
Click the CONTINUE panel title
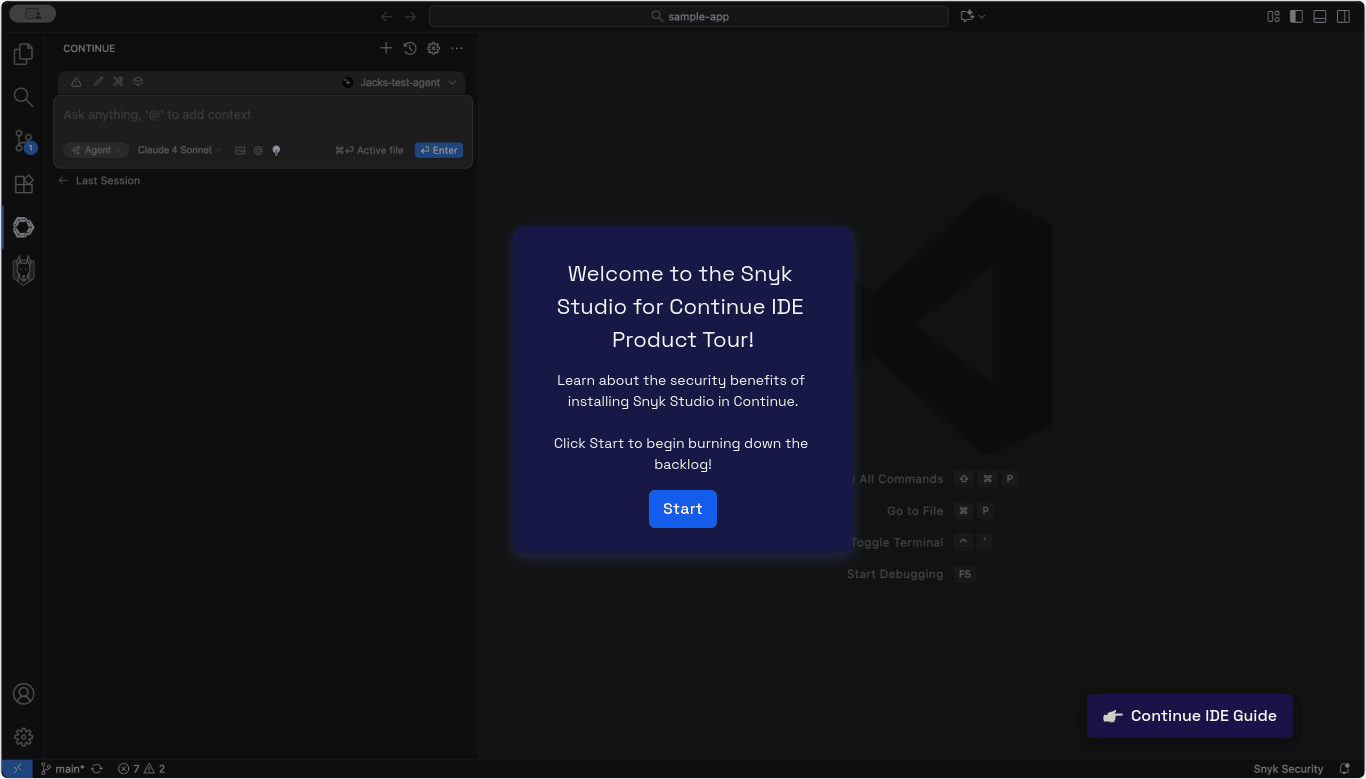[x=89, y=48]
